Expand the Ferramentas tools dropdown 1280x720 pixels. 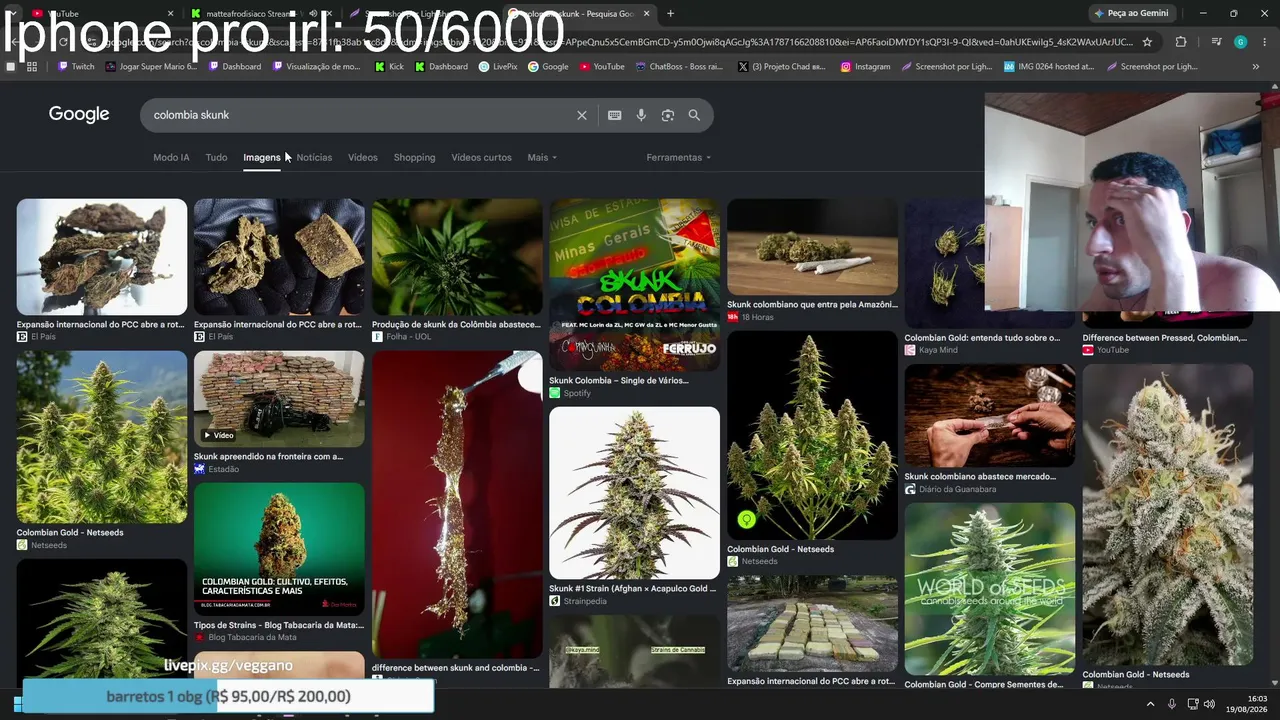tap(679, 157)
